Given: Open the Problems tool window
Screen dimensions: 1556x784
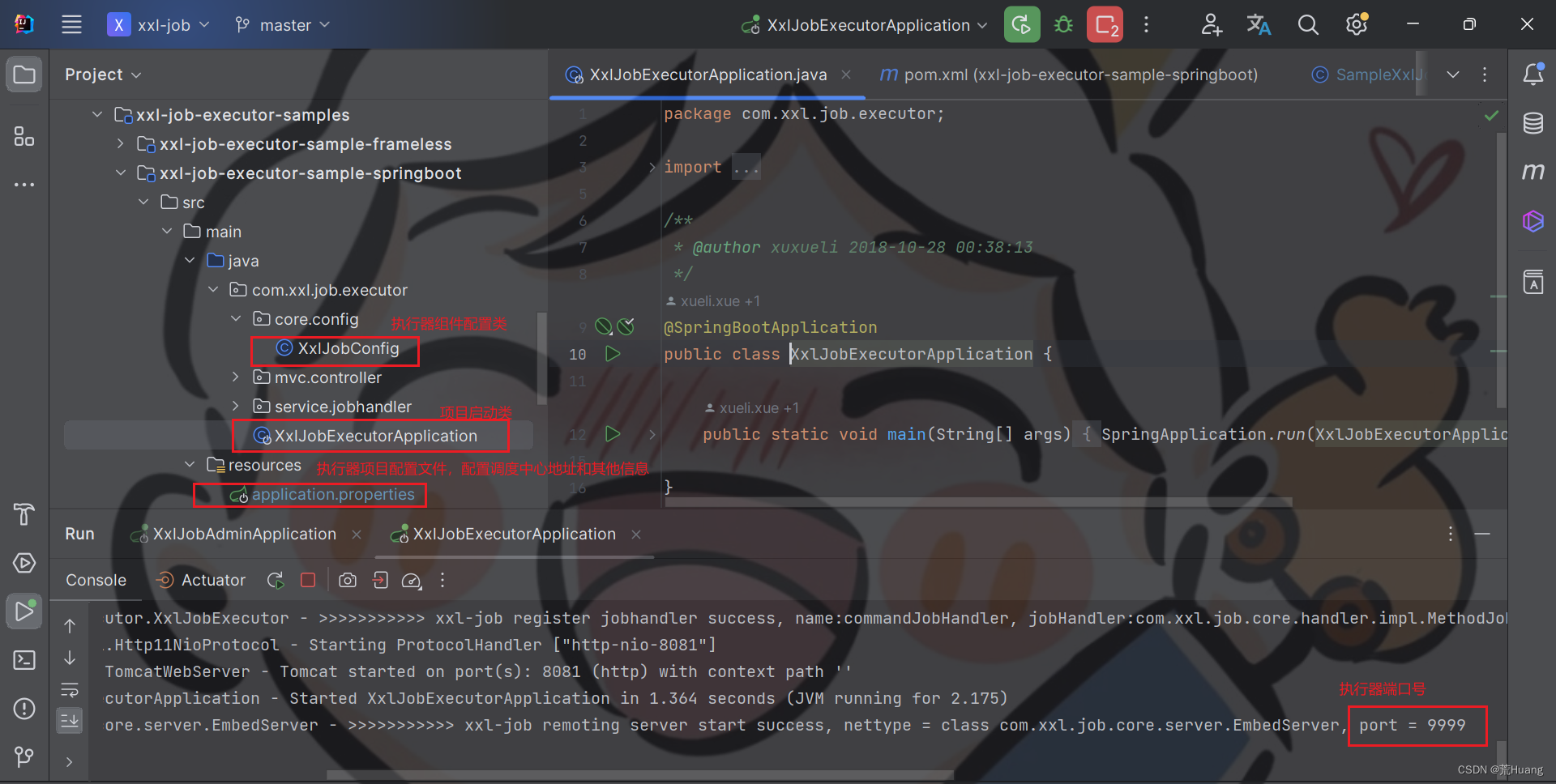Looking at the screenshot, I should [x=24, y=709].
